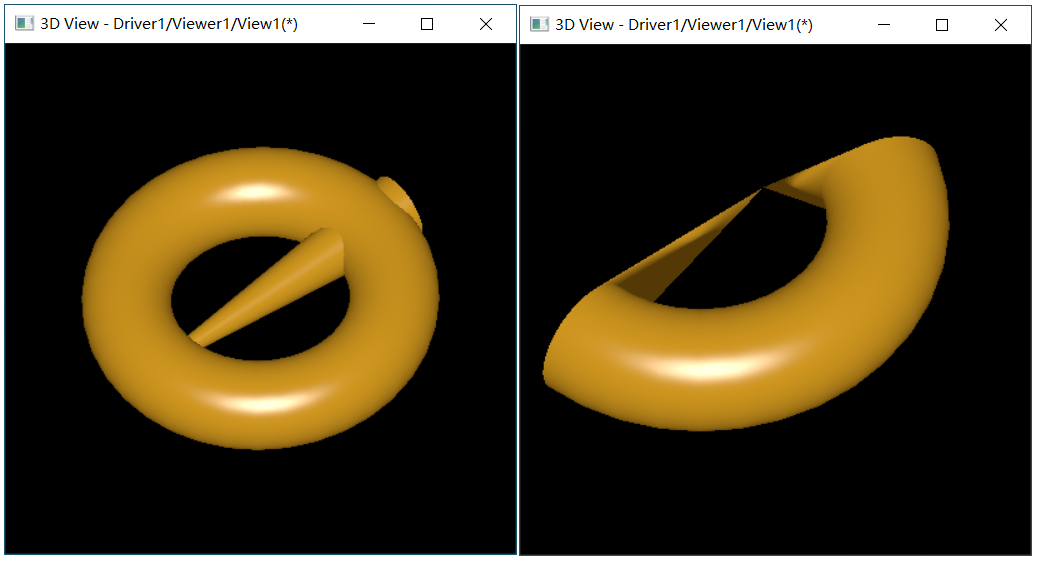Screen dimensions: 1039x564
Task: Click the right 3D View window's app icon
Action: (x=539, y=24)
